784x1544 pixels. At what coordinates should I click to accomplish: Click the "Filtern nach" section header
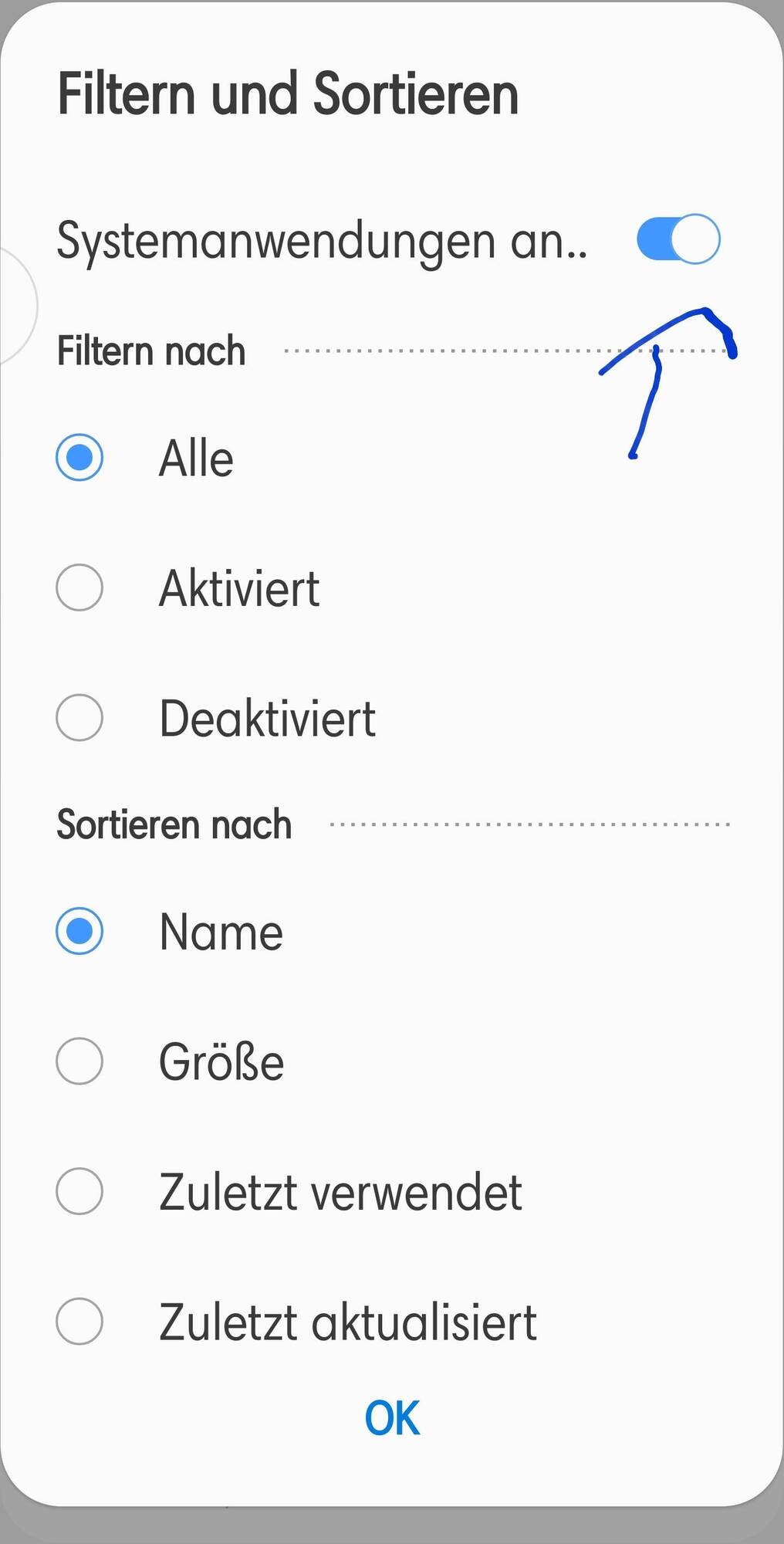point(151,351)
